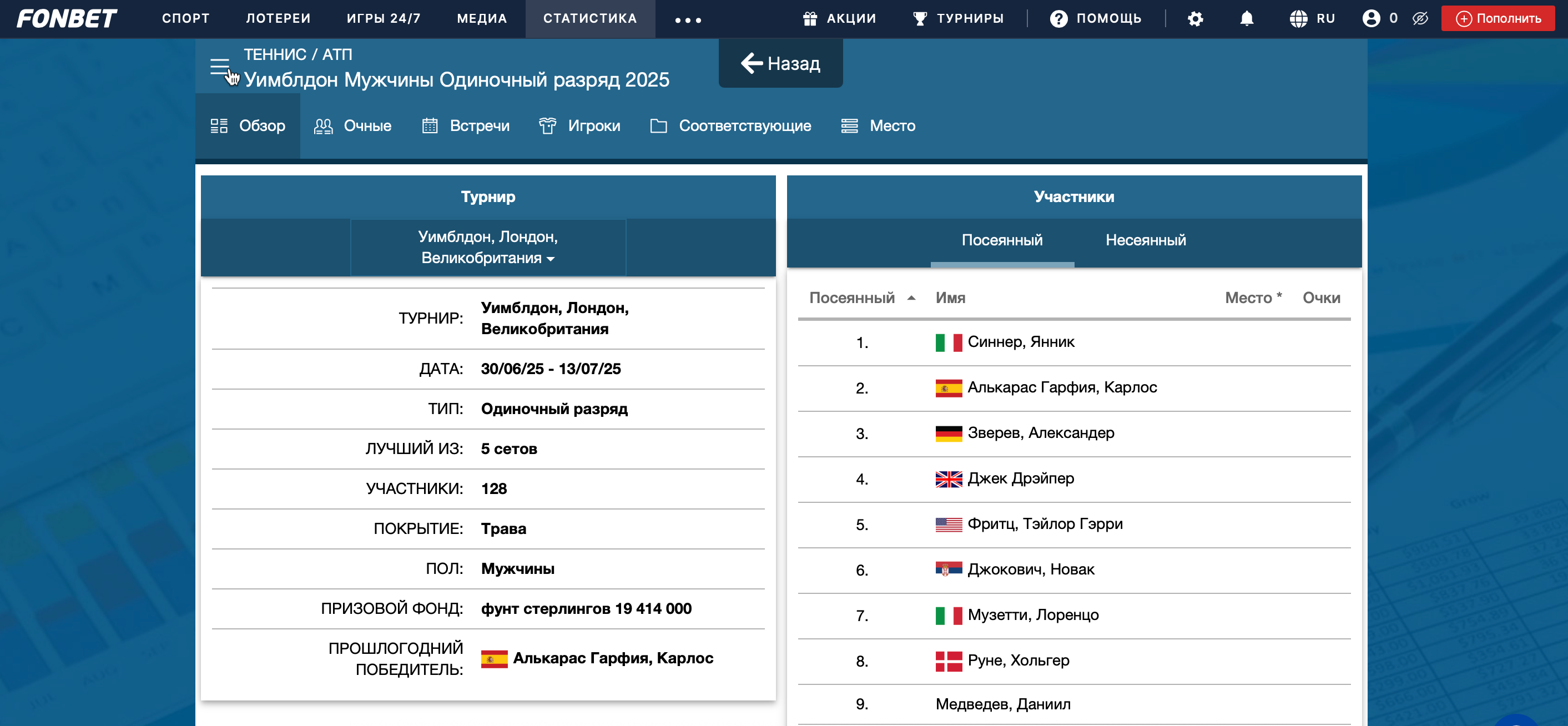Sort by the Очки column header
Viewport: 1568px width, 726px height.
coord(1321,298)
